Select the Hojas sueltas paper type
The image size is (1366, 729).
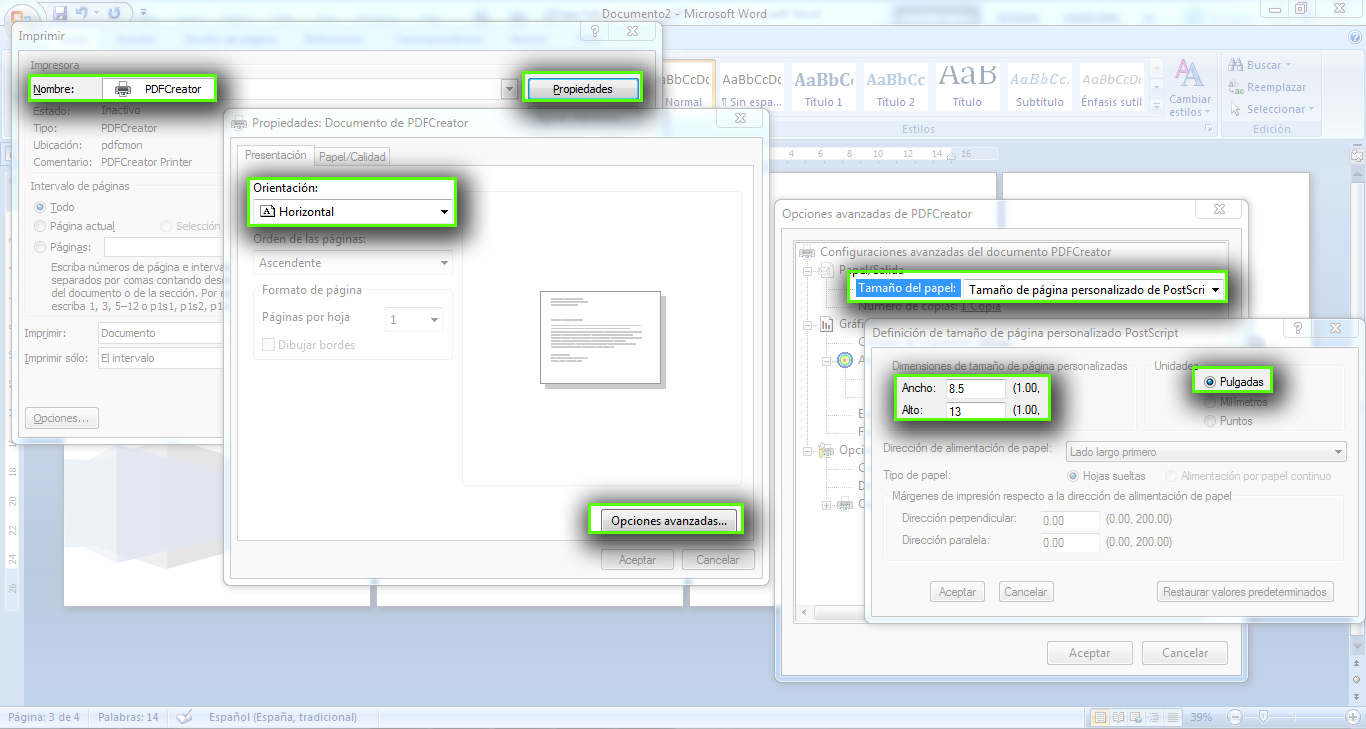(x=1074, y=476)
